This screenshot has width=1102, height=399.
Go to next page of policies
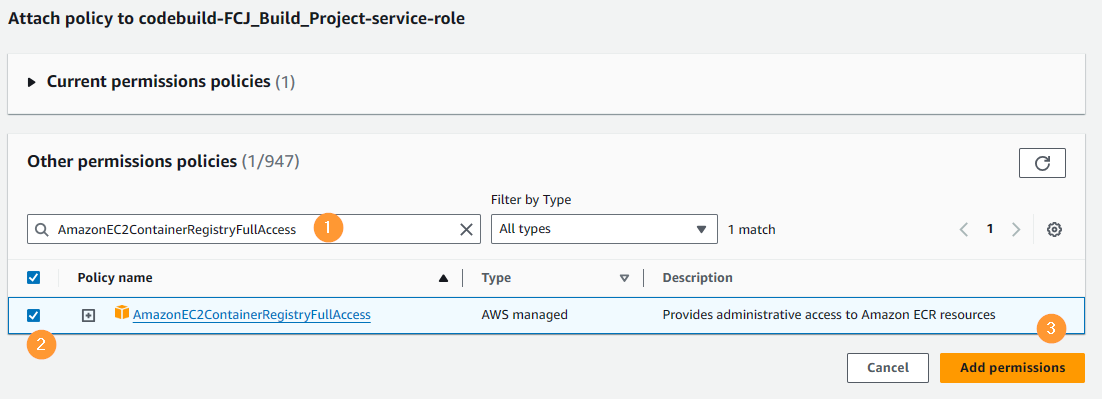click(1016, 229)
